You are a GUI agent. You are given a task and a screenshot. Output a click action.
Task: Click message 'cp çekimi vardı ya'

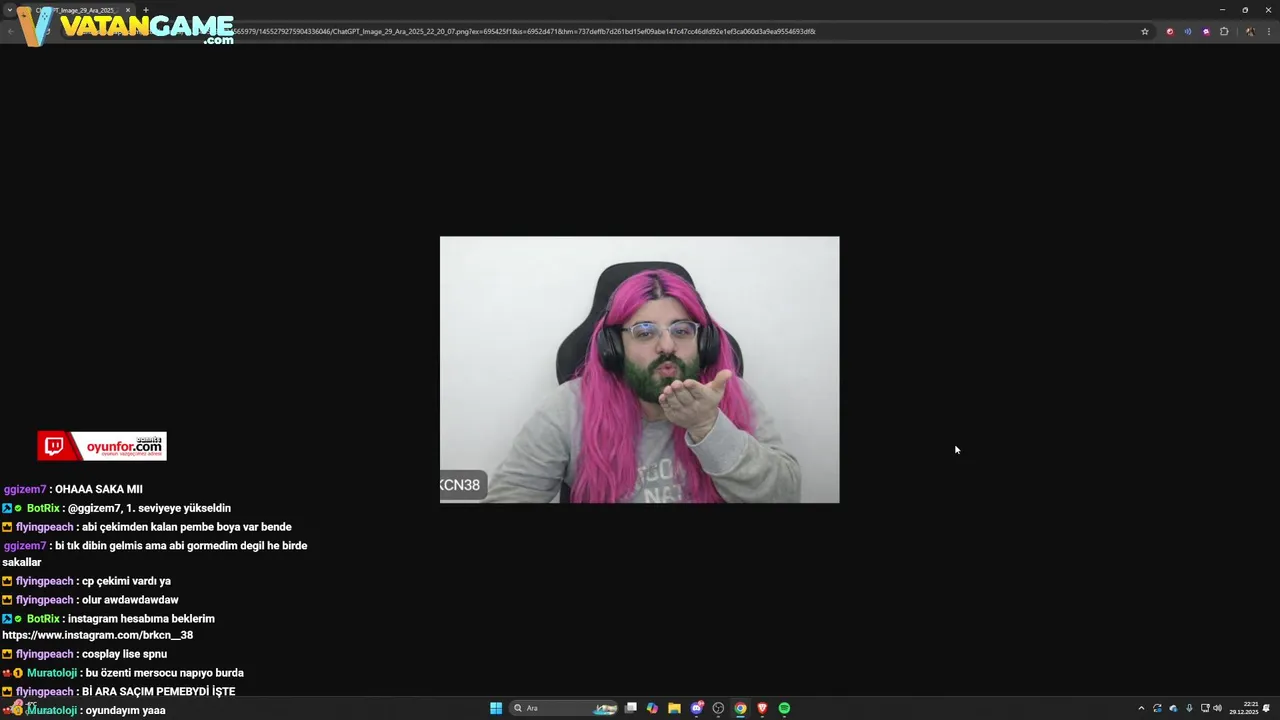[126, 581]
